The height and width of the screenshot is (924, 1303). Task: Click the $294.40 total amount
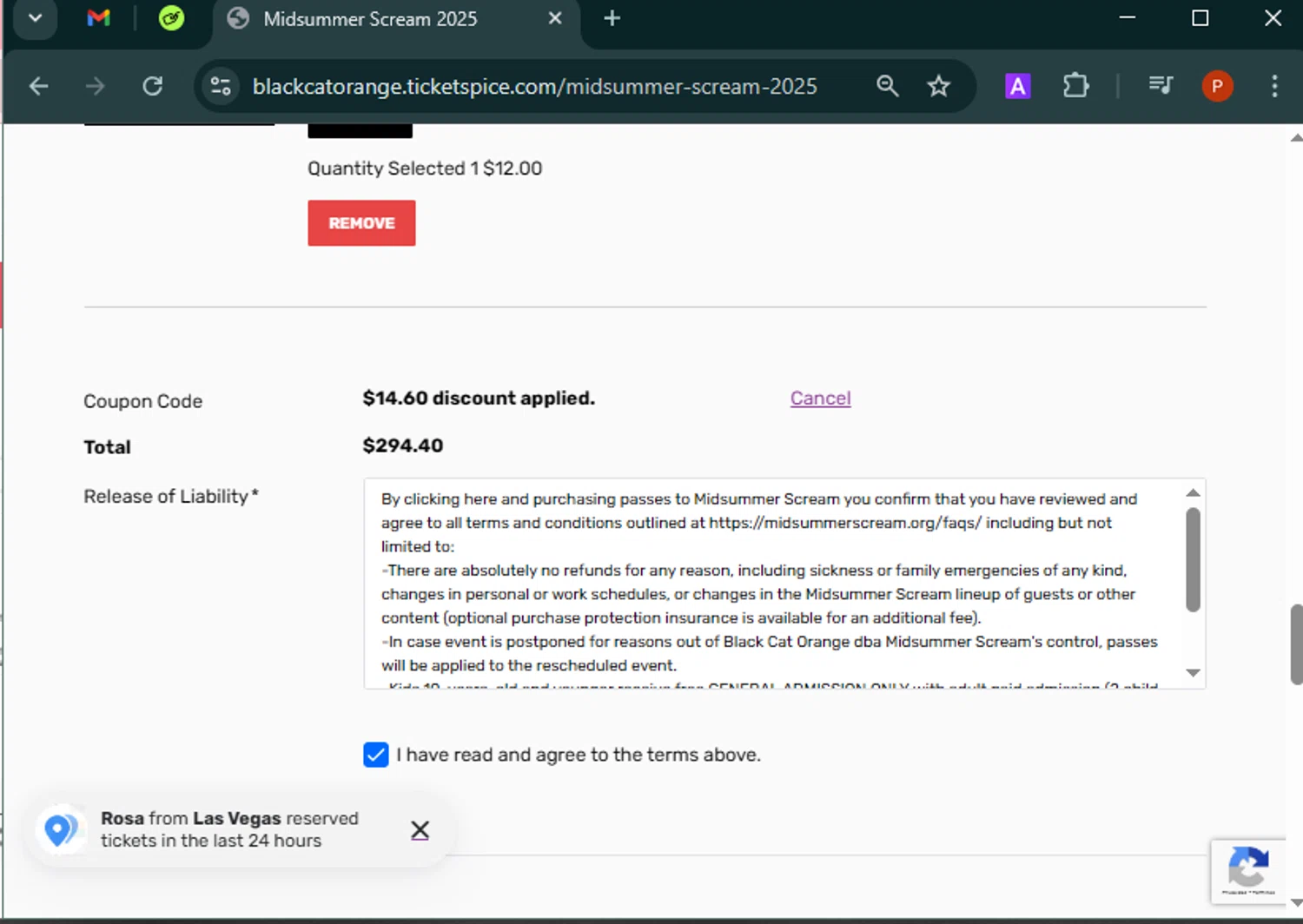coord(403,445)
